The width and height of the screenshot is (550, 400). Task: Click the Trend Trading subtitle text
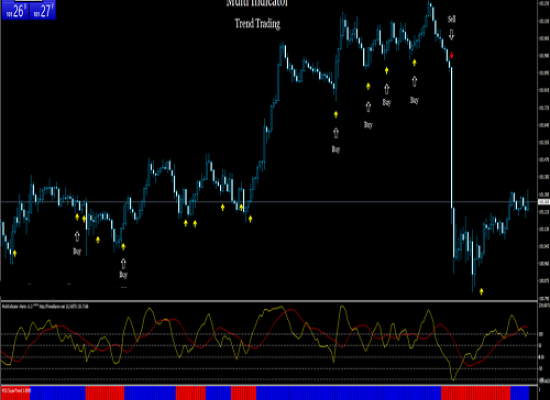257,24
